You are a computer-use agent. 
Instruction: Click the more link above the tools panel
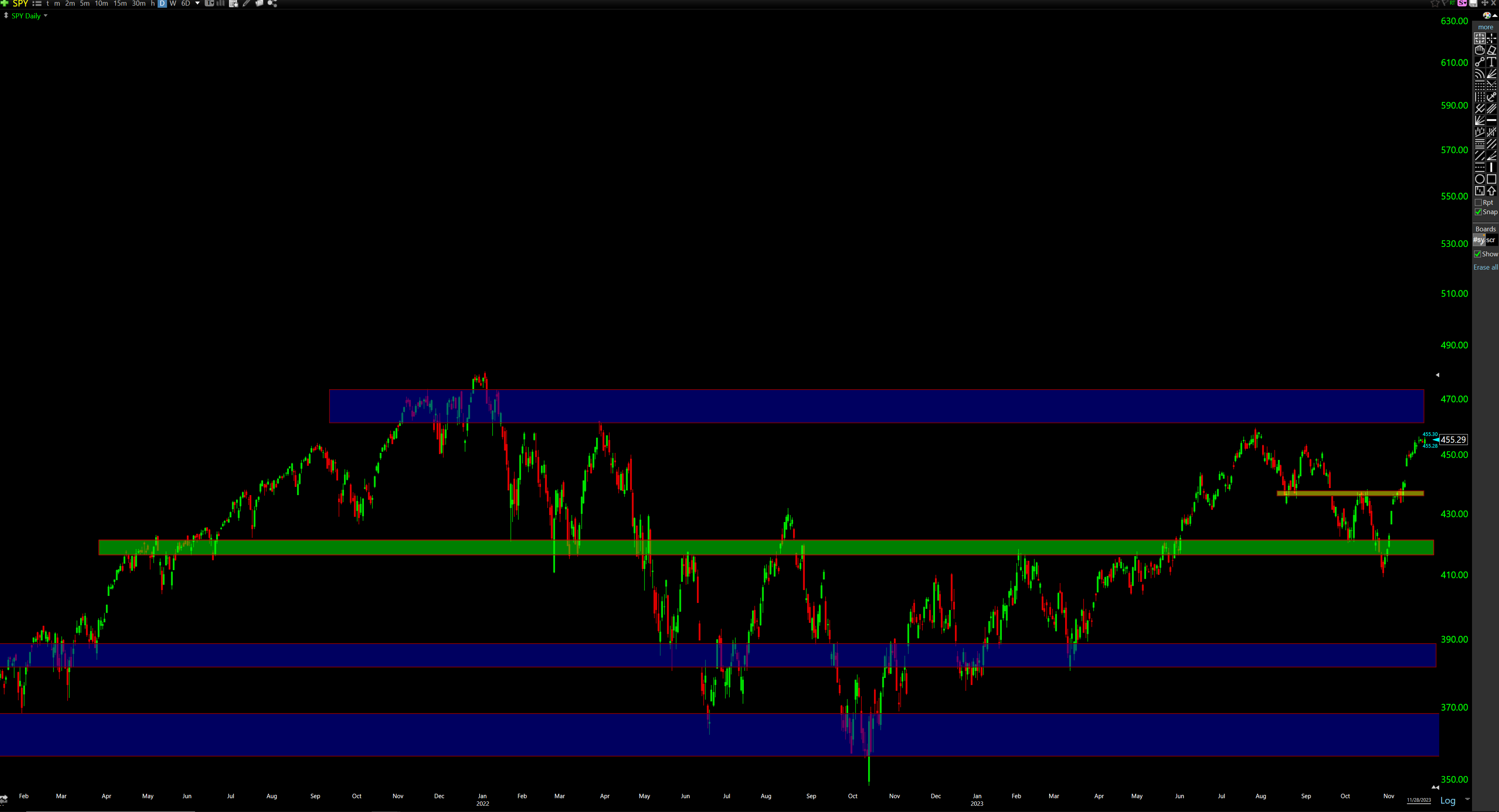[x=1486, y=27]
